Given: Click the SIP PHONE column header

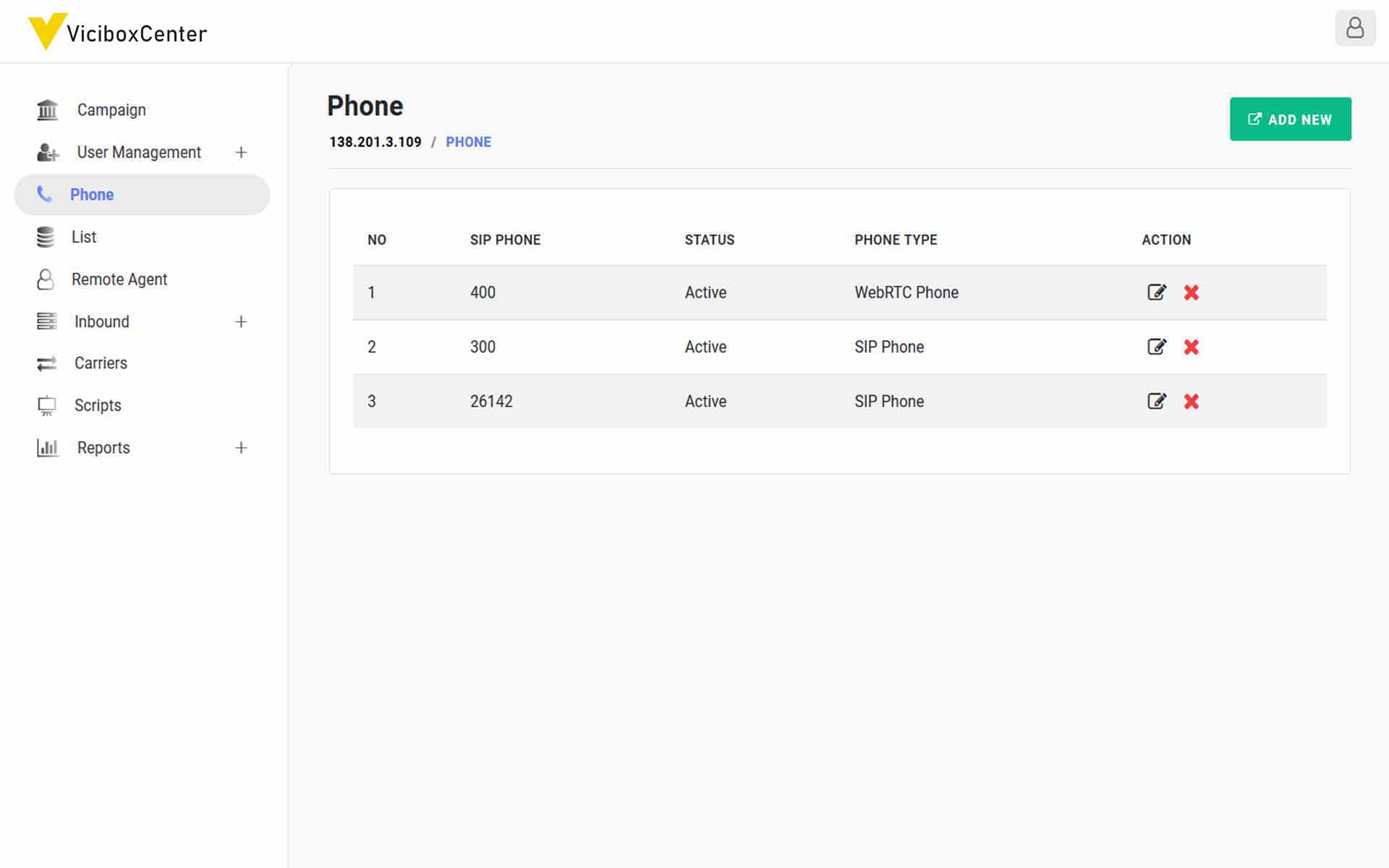Looking at the screenshot, I should 505,239.
